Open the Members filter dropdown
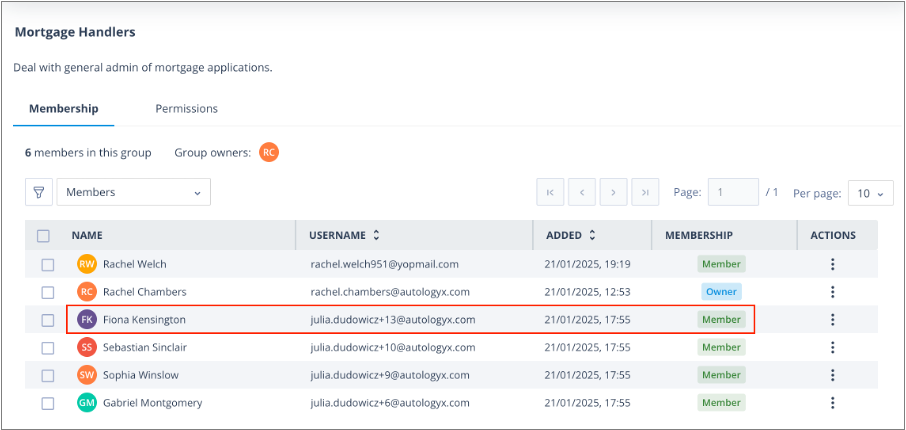906x430 pixels. [133, 192]
